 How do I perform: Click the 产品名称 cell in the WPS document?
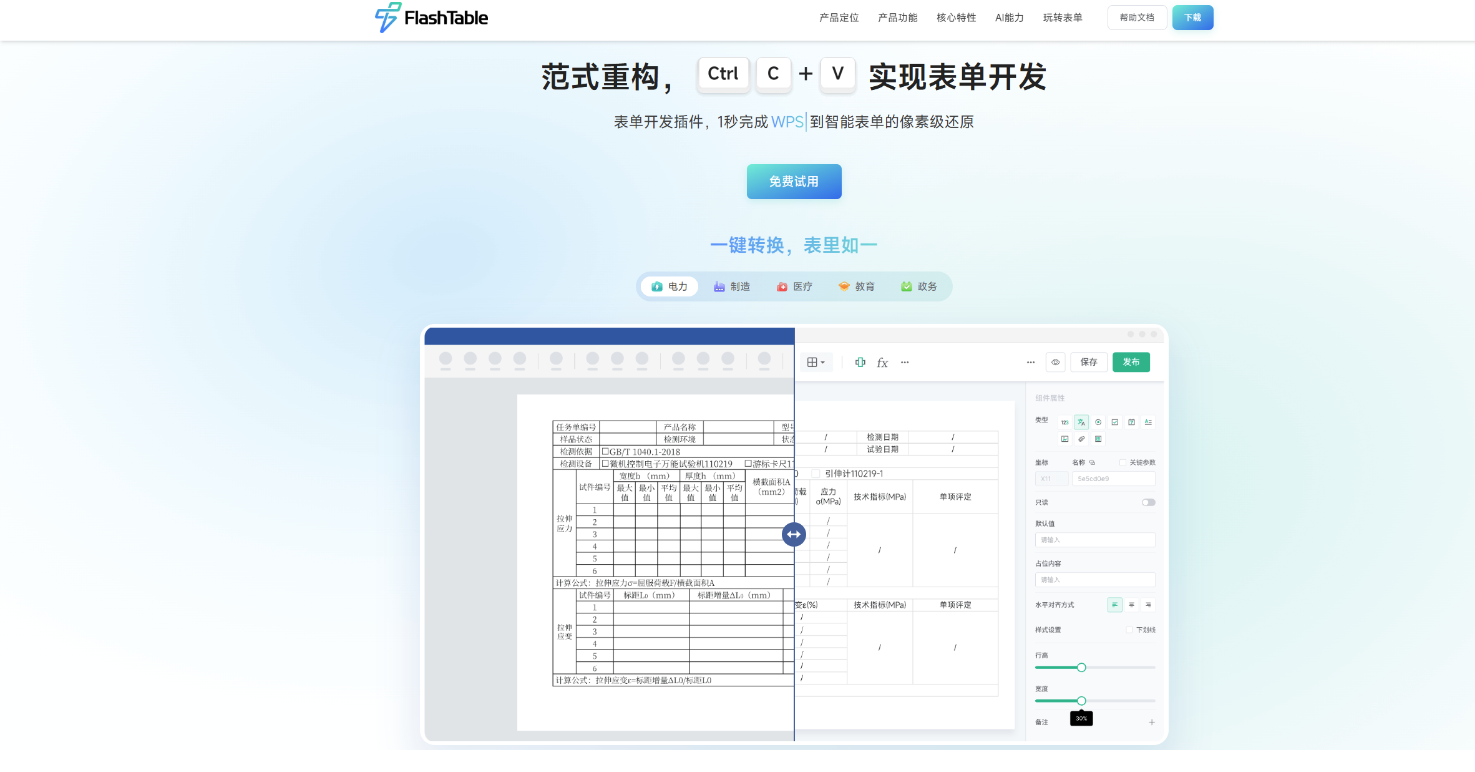[679, 427]
